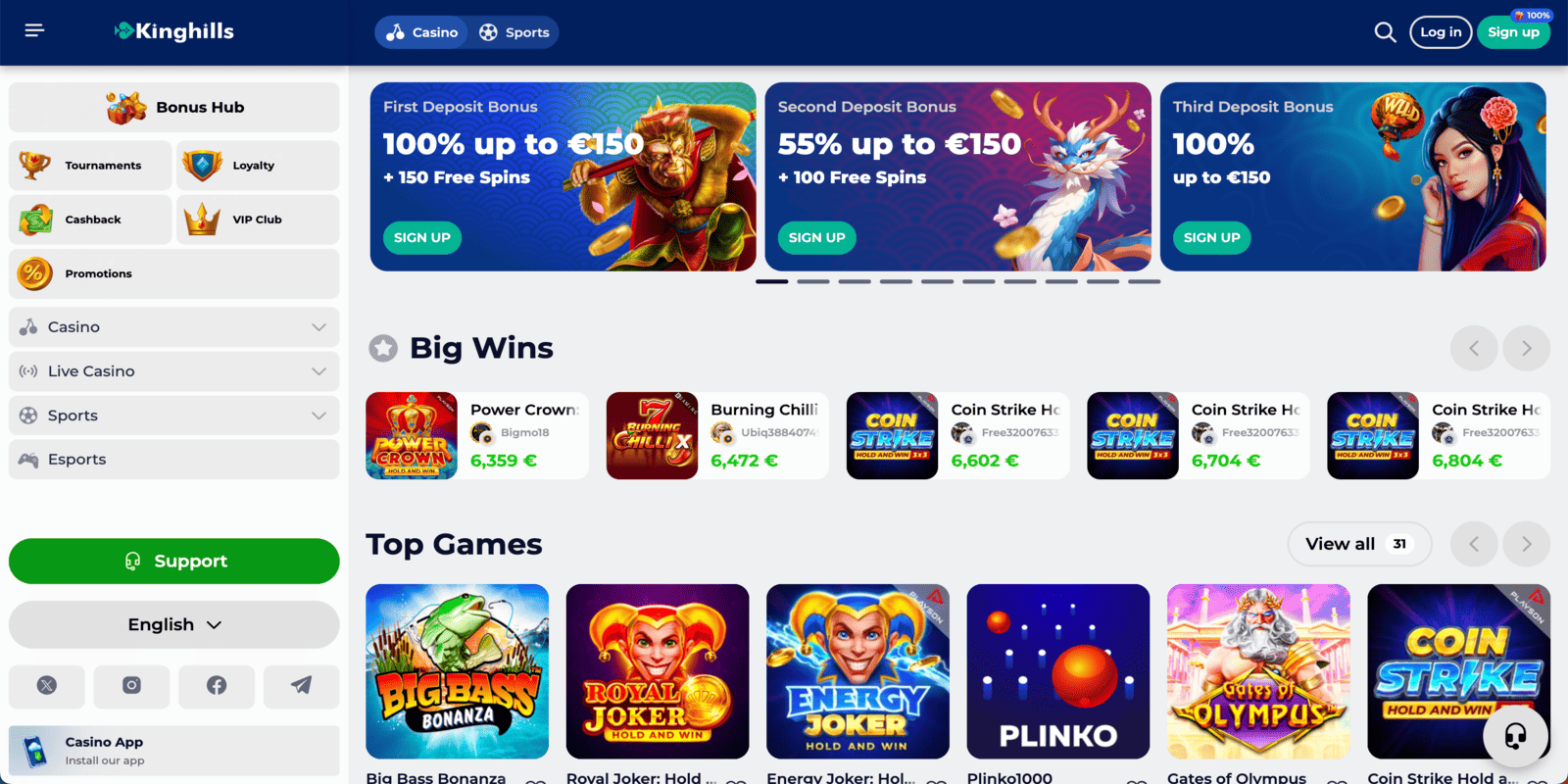This screenshot has height=784, width=1568.
Task: Click View all Top Games
Action: (1359, 544)
